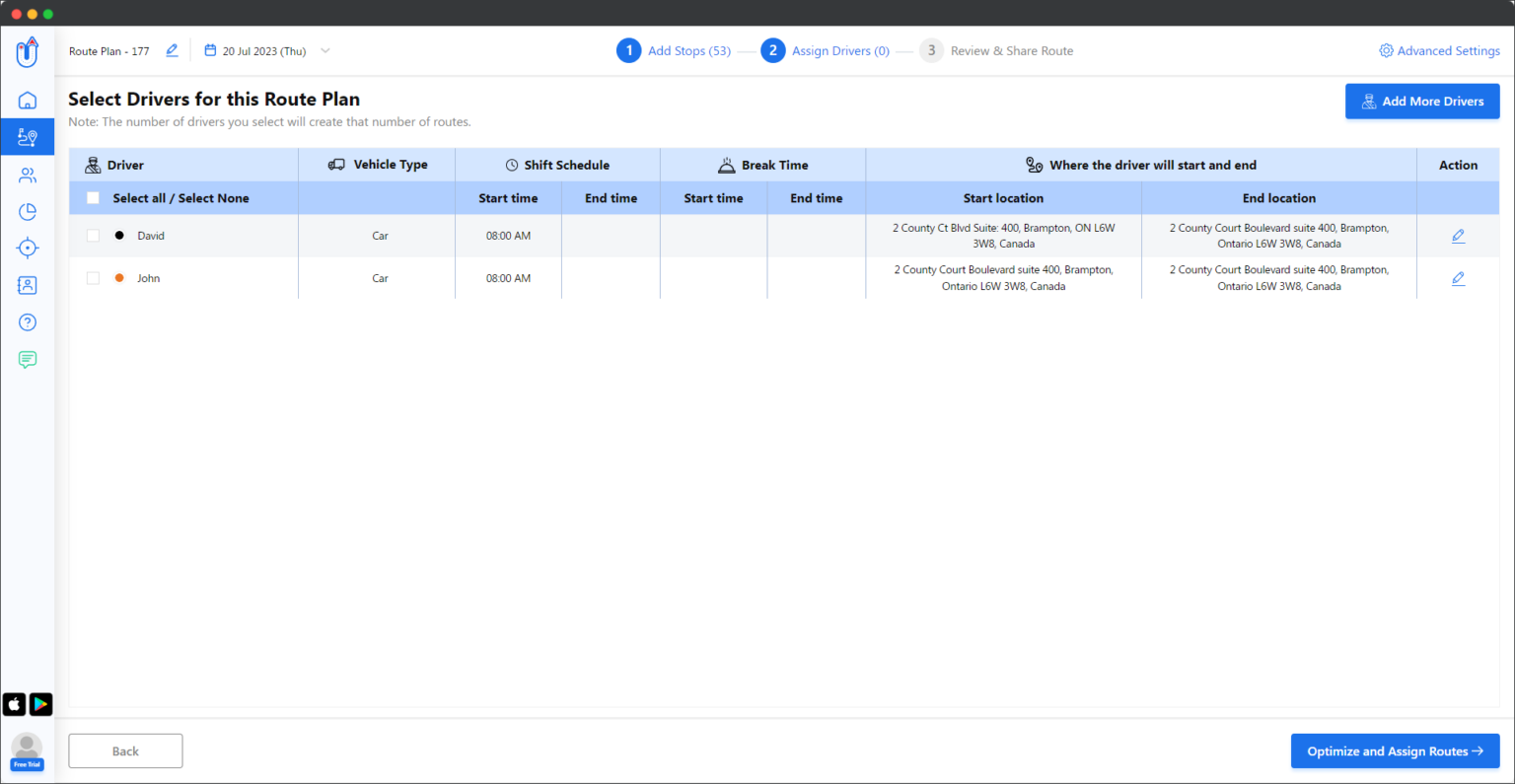Expand the route date dropdown chevron
Viewport: 1515px width, 784px height.
(x=325, y=51)
